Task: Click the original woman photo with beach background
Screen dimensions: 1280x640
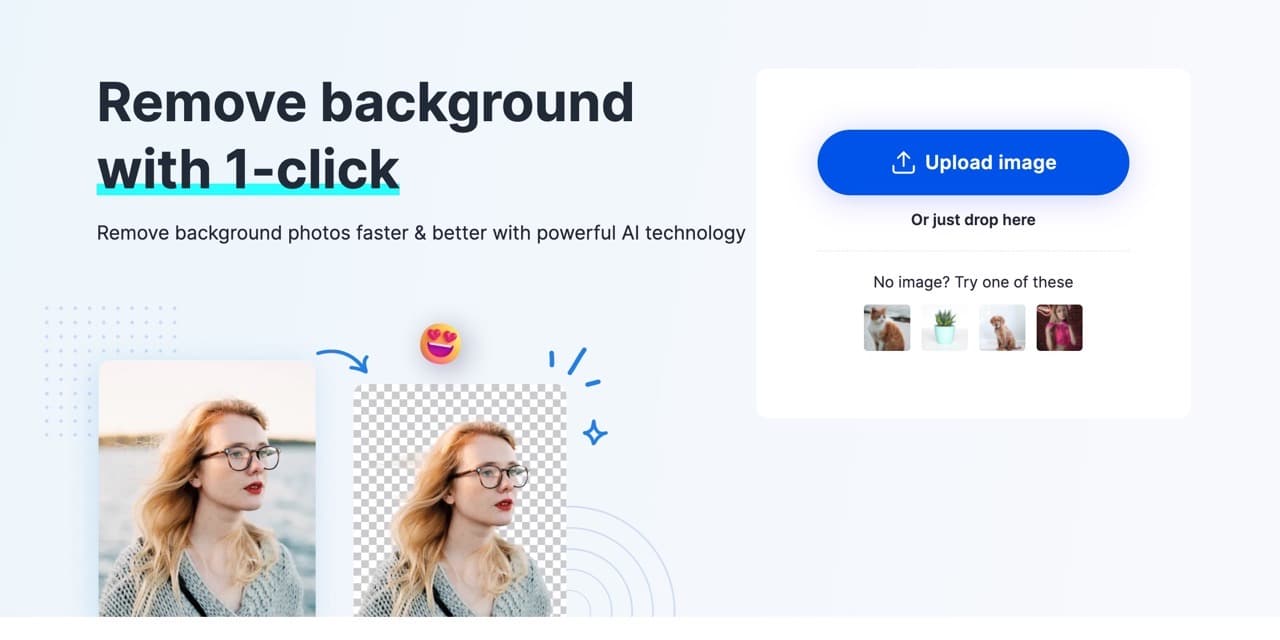Action: 207,489
